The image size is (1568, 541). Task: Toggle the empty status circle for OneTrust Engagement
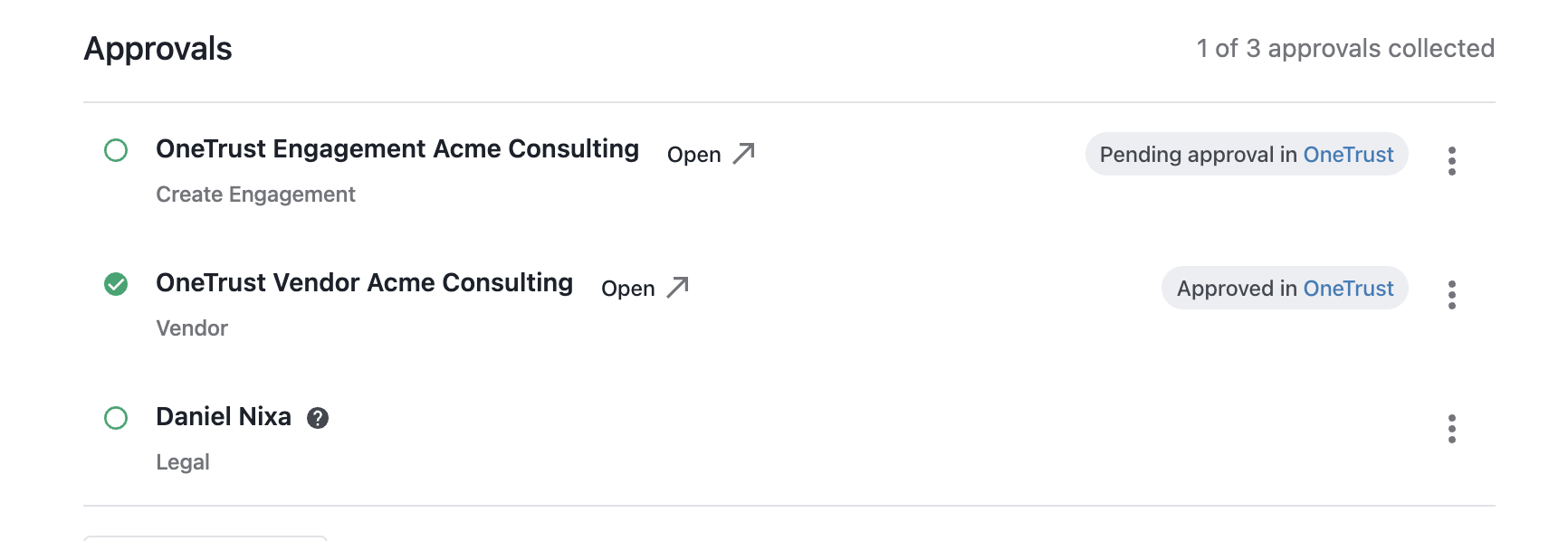116,150
